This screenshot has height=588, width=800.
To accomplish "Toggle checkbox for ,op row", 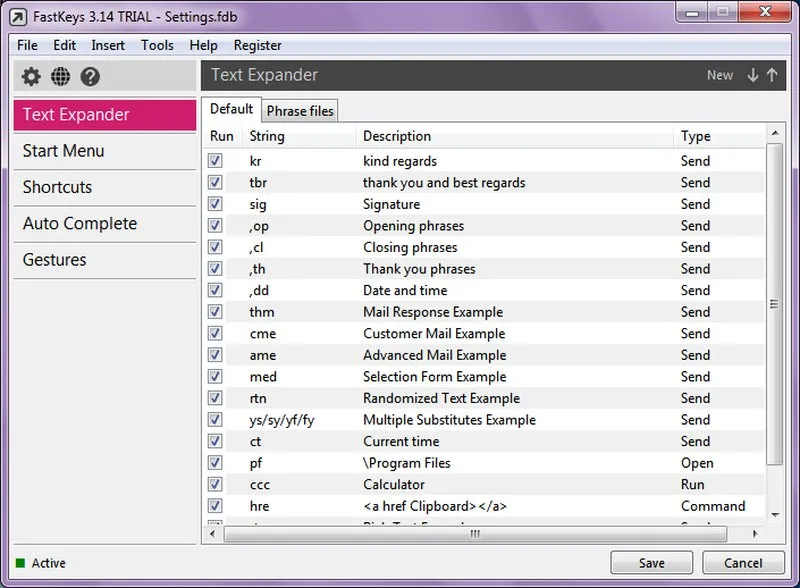I will (215, 226).
